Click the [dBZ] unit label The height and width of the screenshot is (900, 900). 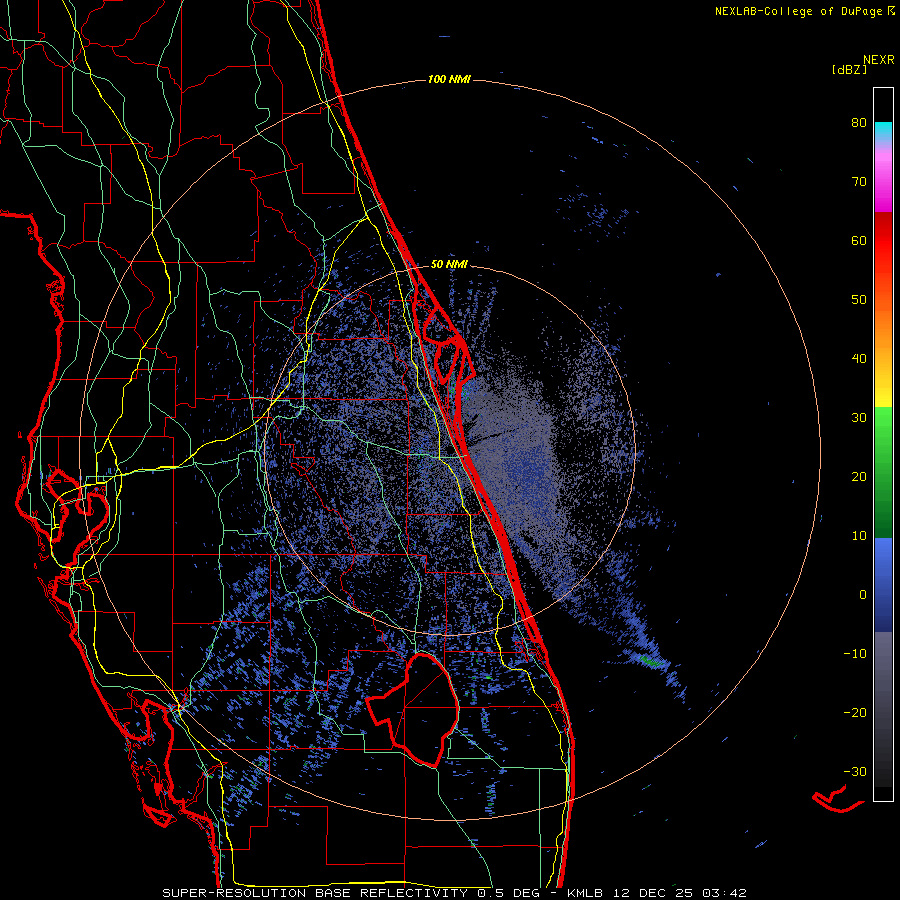pyautogui.click(x=849, y=69)
